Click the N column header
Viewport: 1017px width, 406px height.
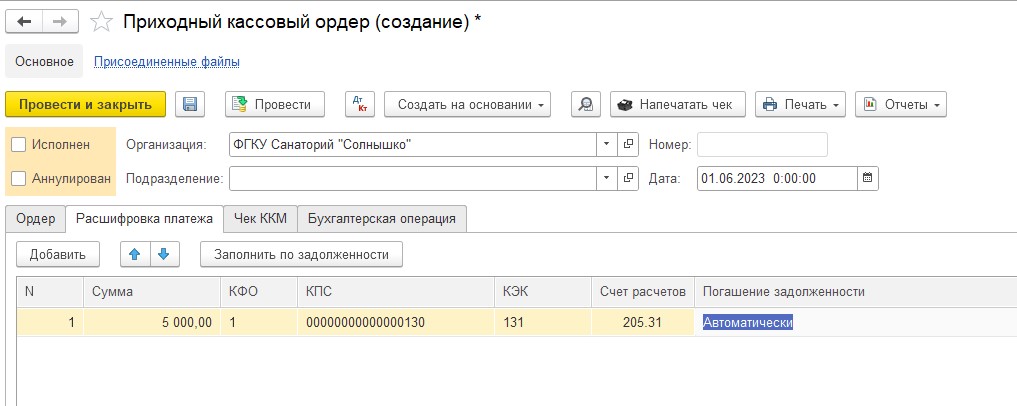[50, 292]
